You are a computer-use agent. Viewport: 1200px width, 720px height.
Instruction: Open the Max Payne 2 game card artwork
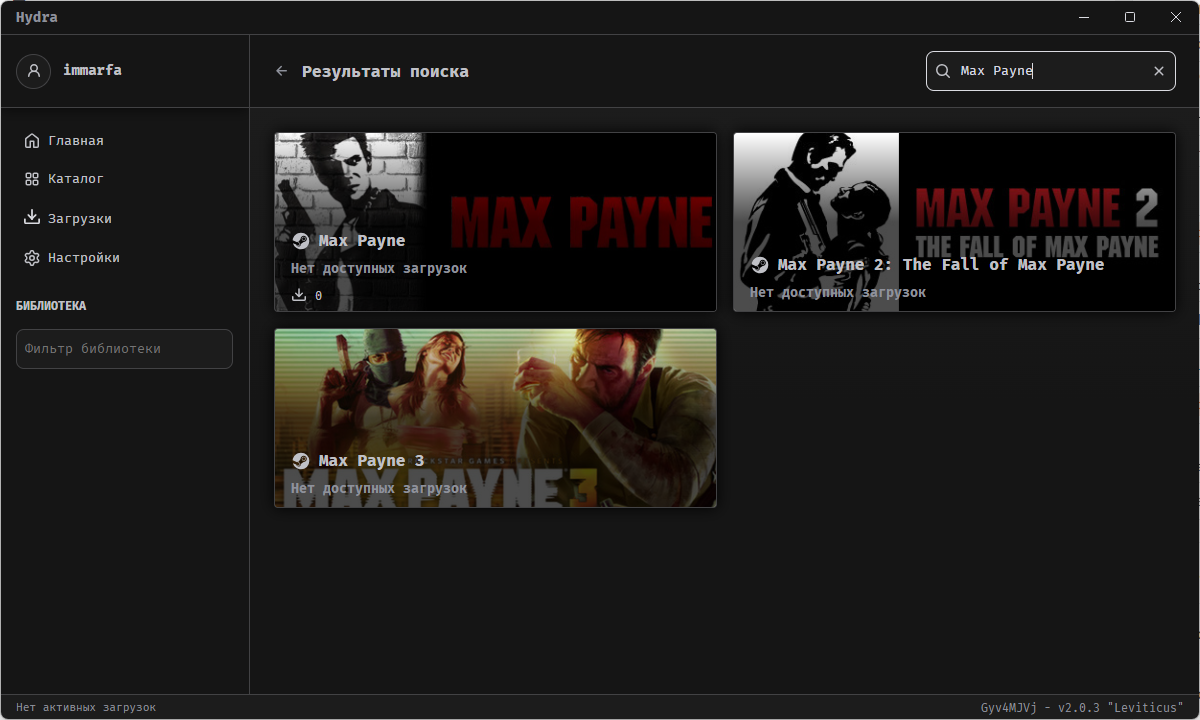[x=954, y=222]
